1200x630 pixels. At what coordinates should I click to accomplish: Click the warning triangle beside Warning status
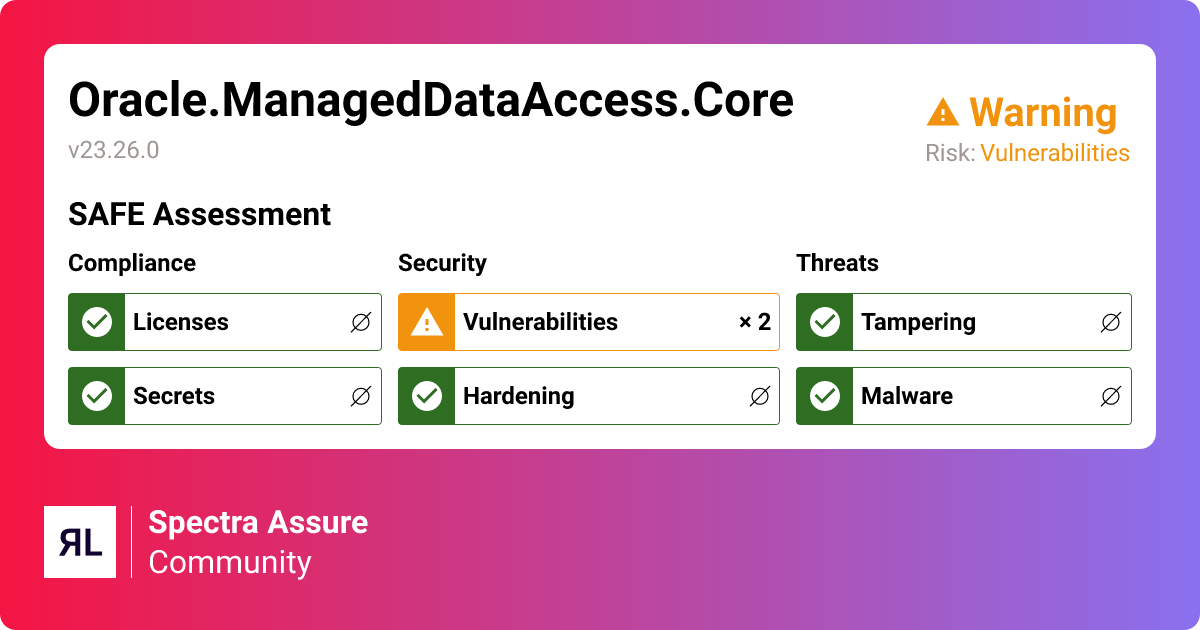943,112
